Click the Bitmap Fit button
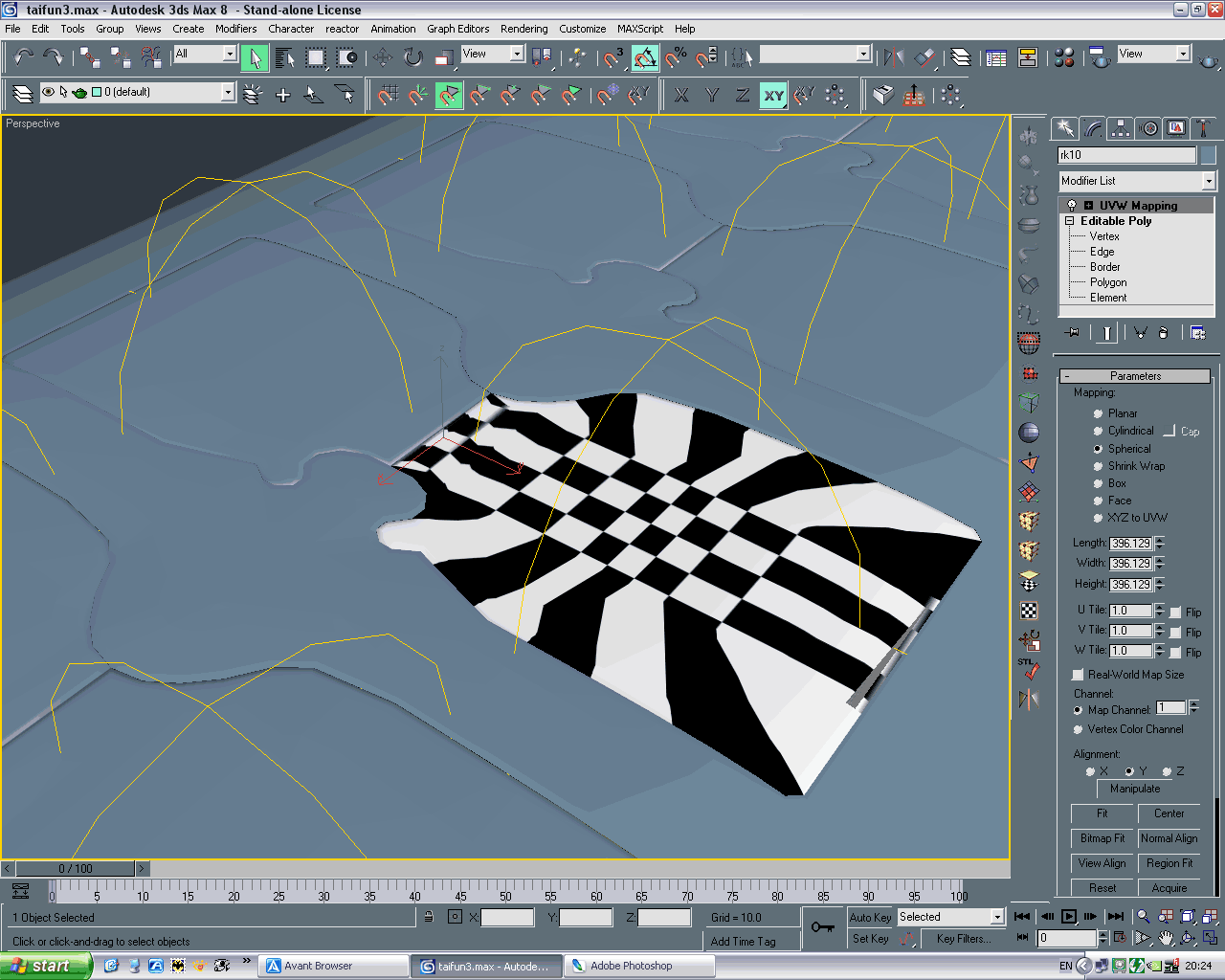 click(x=1102, y=838)
